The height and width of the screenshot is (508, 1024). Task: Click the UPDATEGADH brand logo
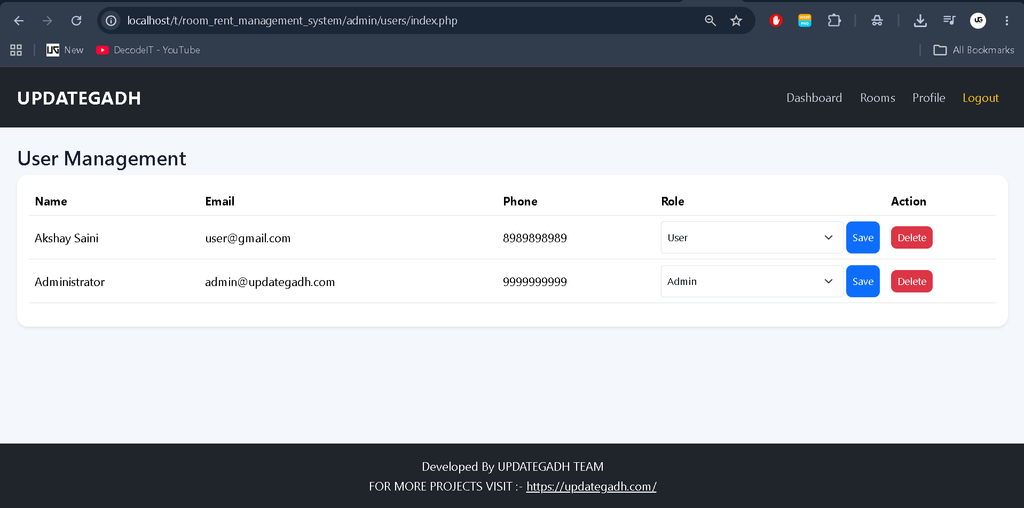tap(79, 98)
